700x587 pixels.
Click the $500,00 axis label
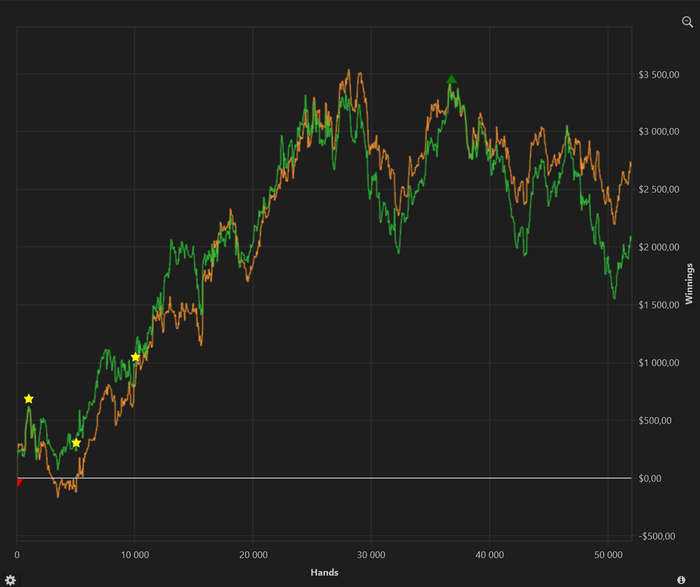[x=655, y=420]
